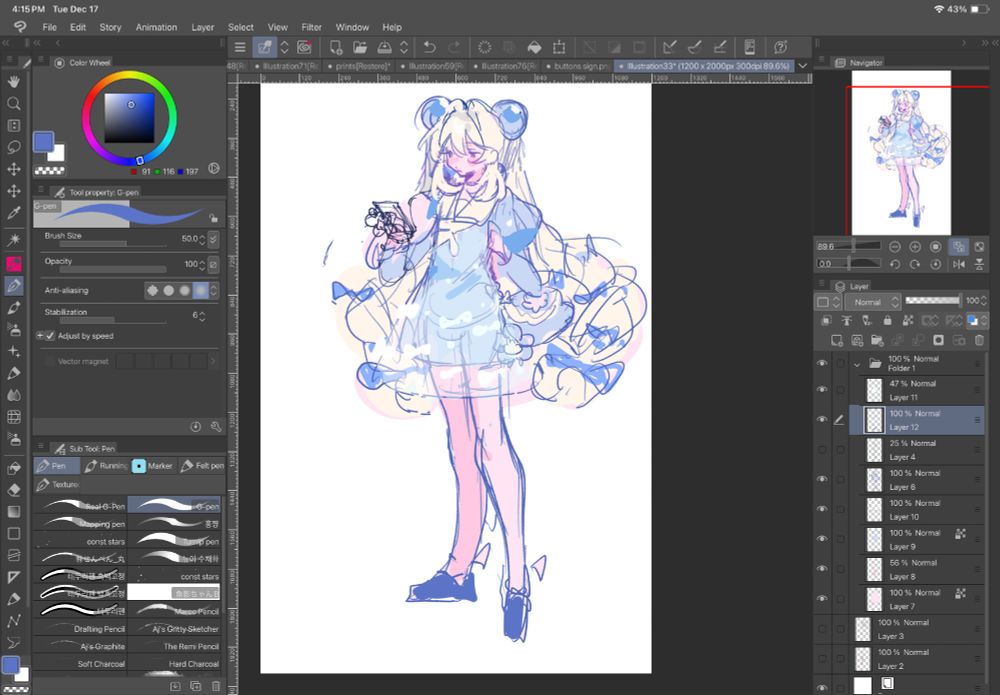The width and height of the screenshot is (1000, 695).
Task: Click the Lock layer padlock icon
Action: pos(887,320)
